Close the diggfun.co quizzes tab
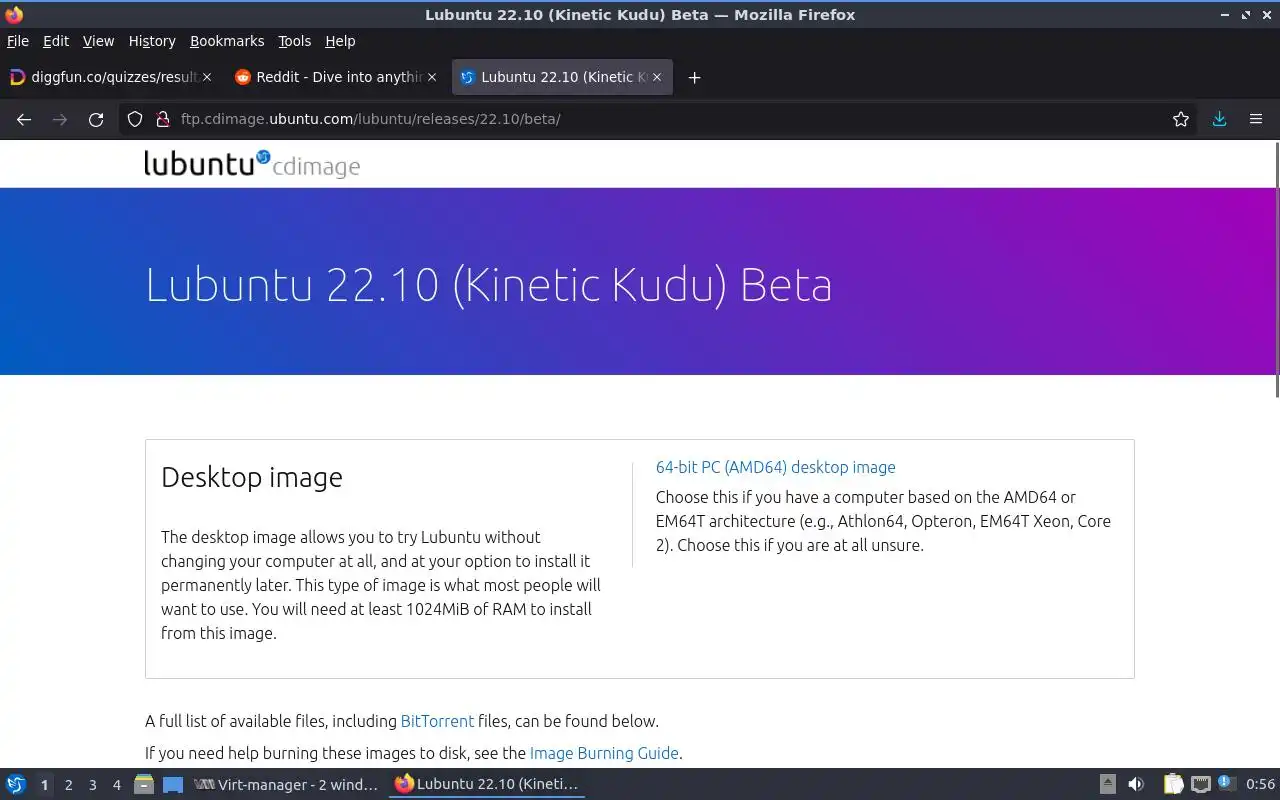 207,77
